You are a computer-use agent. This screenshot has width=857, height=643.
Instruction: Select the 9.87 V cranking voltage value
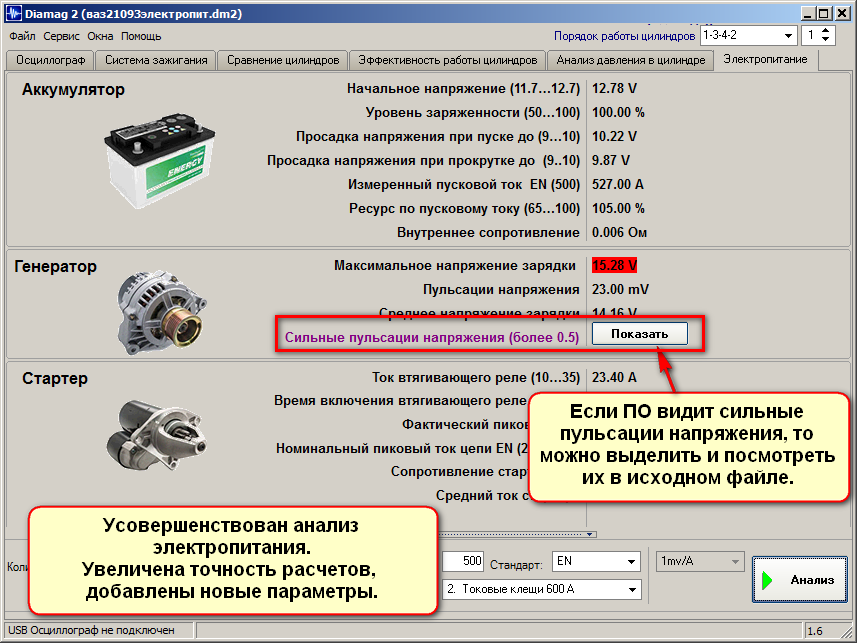pos(611,161)
